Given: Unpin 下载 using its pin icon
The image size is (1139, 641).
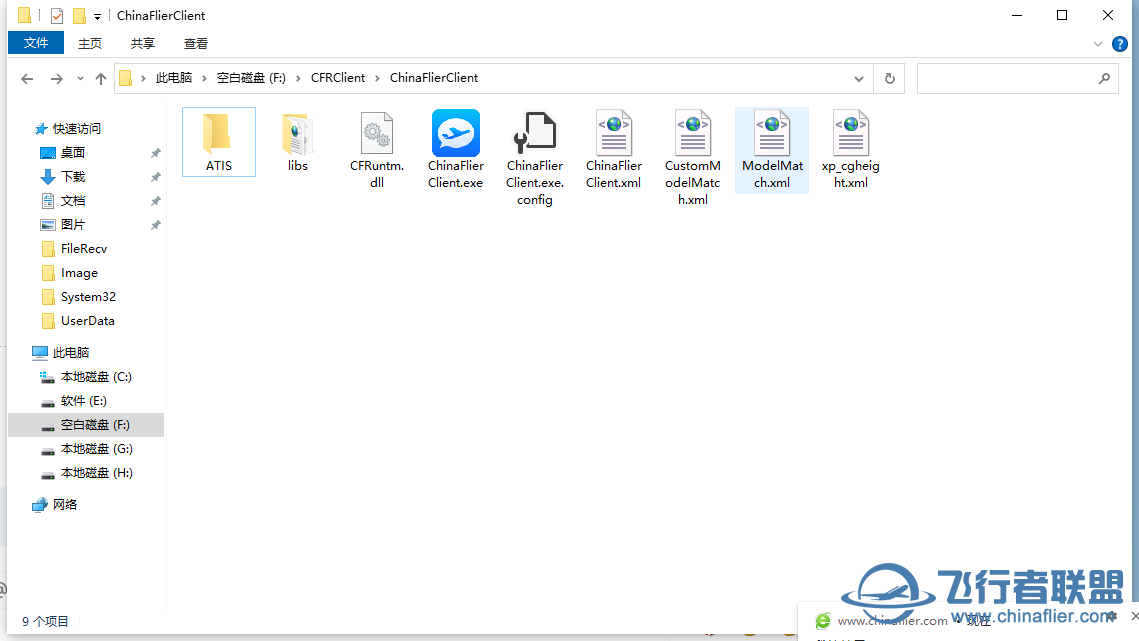Looking at the screenshot, I should point(155,177).
